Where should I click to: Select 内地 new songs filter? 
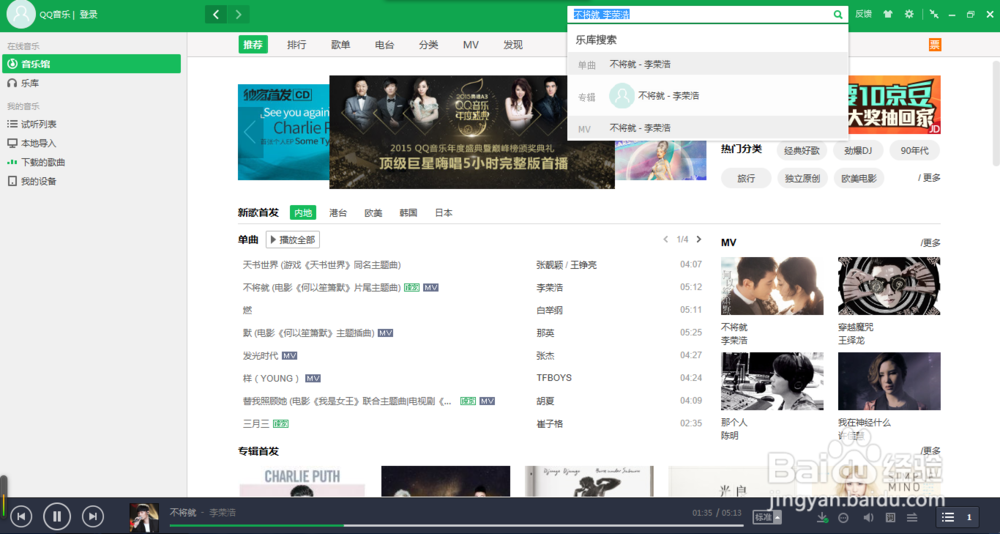point(303,212)
